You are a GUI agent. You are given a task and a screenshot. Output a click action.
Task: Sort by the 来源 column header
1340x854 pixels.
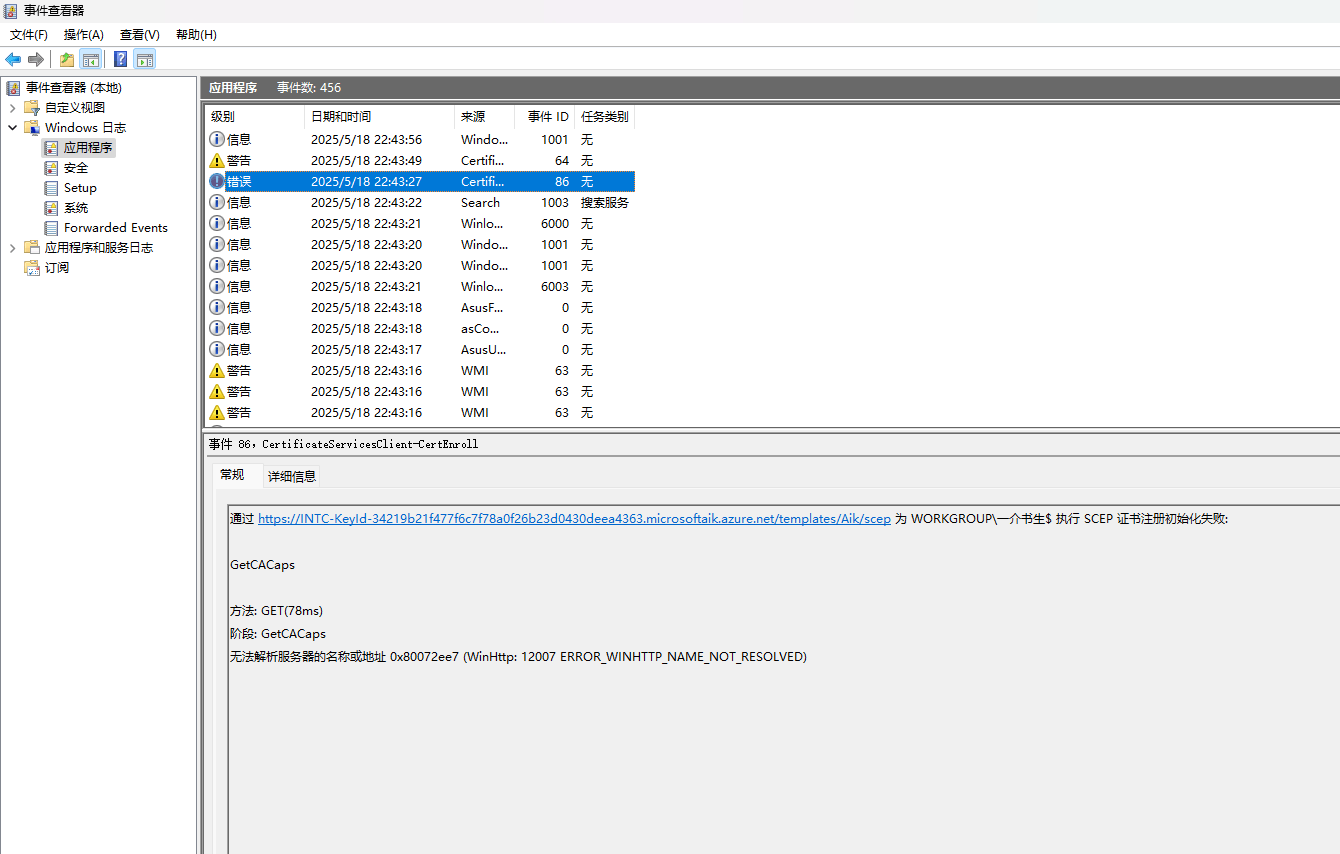click(x=484, y=117)
